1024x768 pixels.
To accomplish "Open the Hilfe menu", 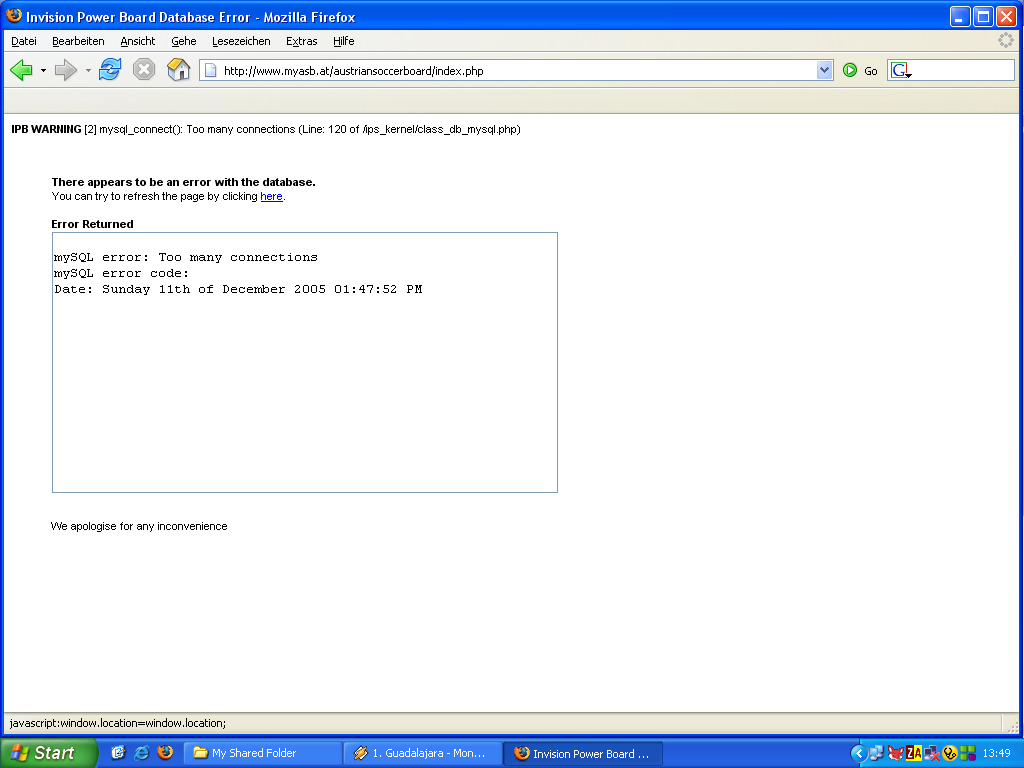I will (x=344, y=41).
